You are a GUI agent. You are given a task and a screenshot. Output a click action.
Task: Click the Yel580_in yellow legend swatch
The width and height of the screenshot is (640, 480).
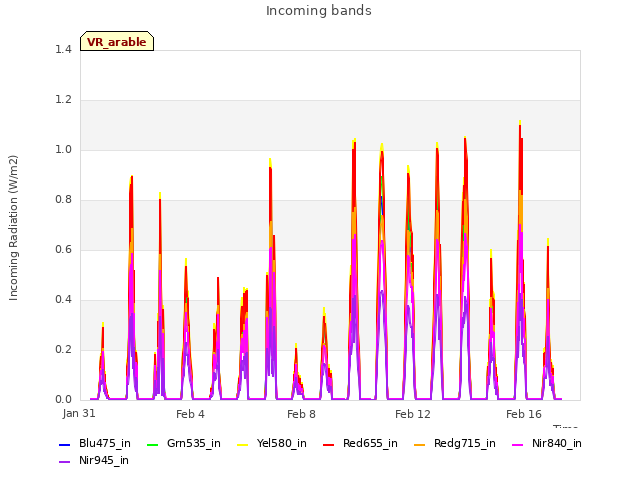(x=242, y=444)
